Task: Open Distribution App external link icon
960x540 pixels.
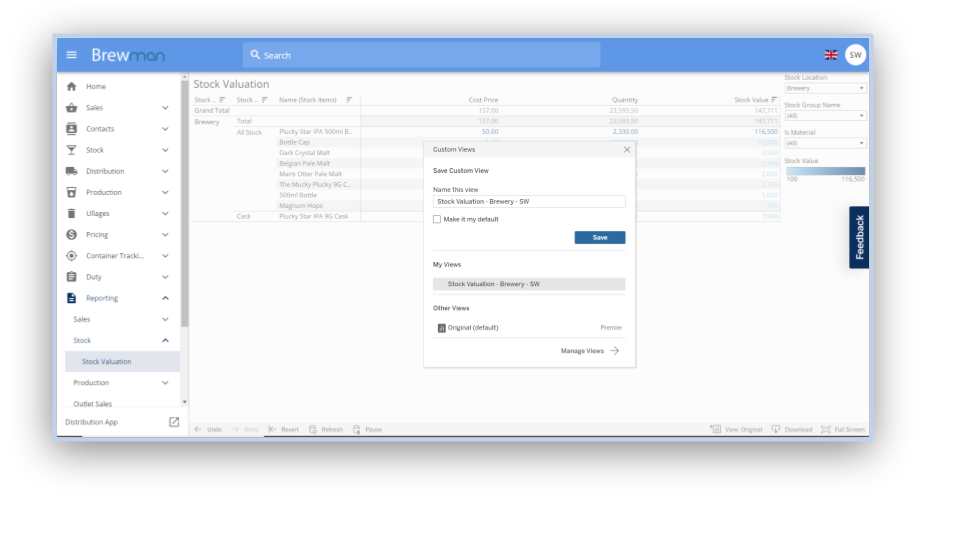Action: click(x=174, y=422)
